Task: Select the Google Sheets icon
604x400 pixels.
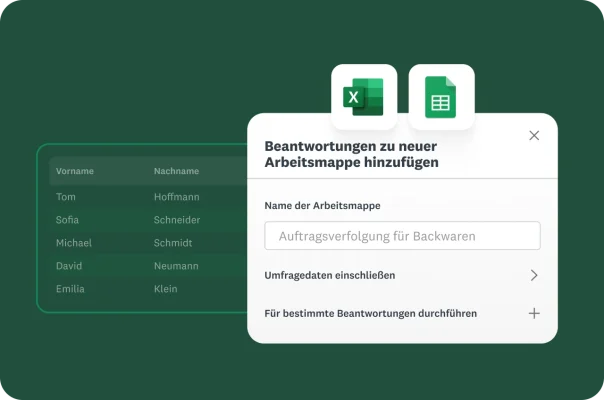Action: point(441,97)
